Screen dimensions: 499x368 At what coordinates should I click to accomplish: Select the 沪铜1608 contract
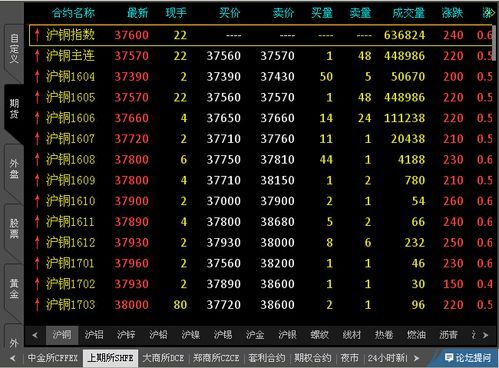pyautogui.click(x=261, y=160)
